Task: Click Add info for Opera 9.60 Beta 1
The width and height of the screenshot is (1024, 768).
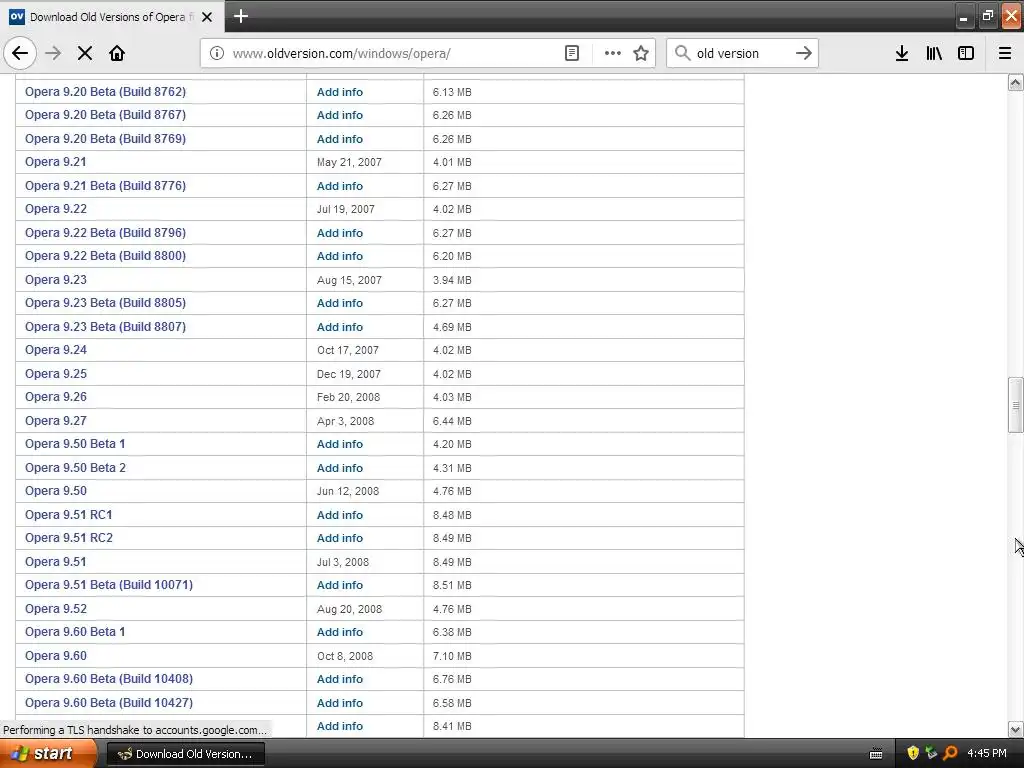Action: pos(340,632)
